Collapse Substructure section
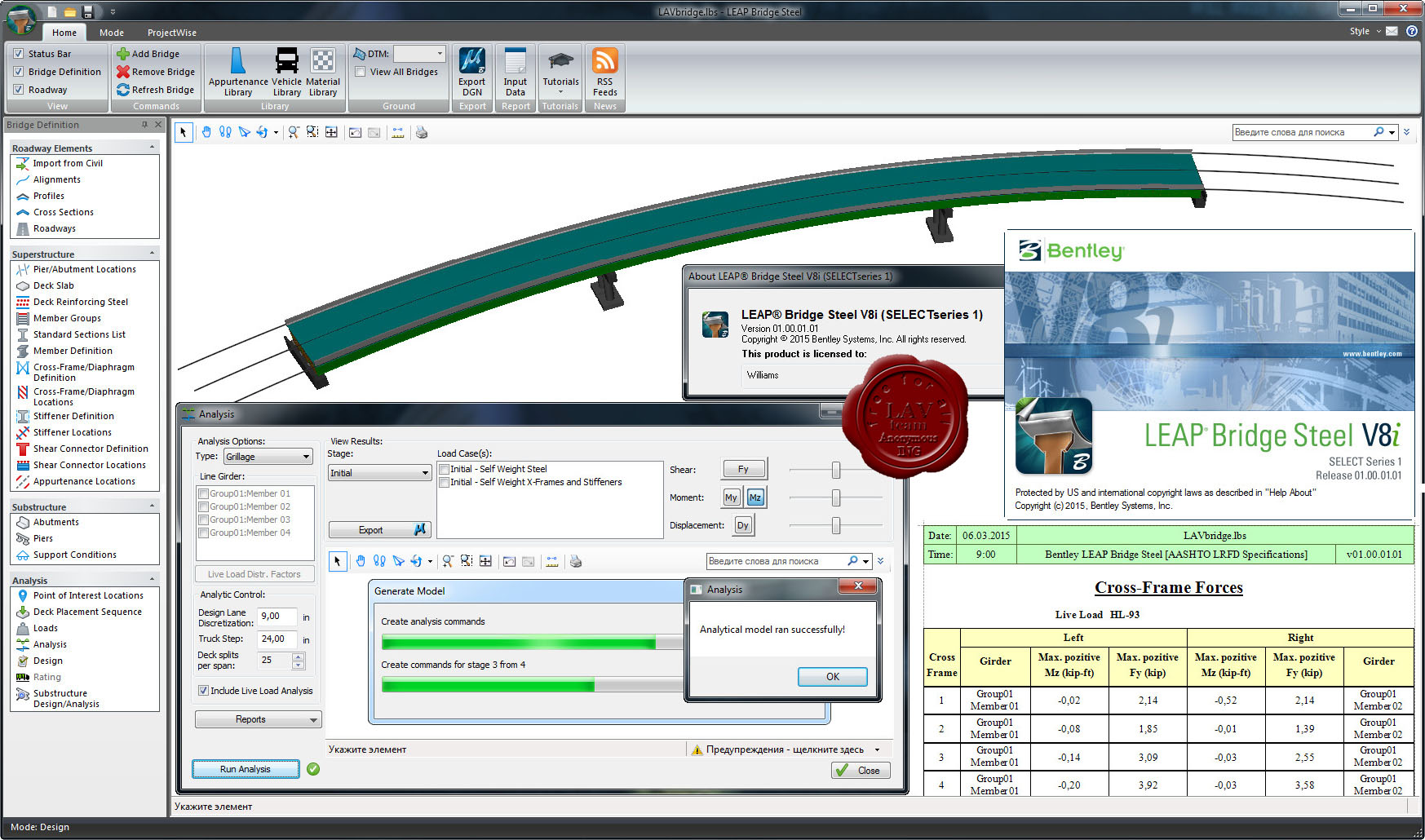The height and width of the screenshot is (840, 1425). coord(152,506)
